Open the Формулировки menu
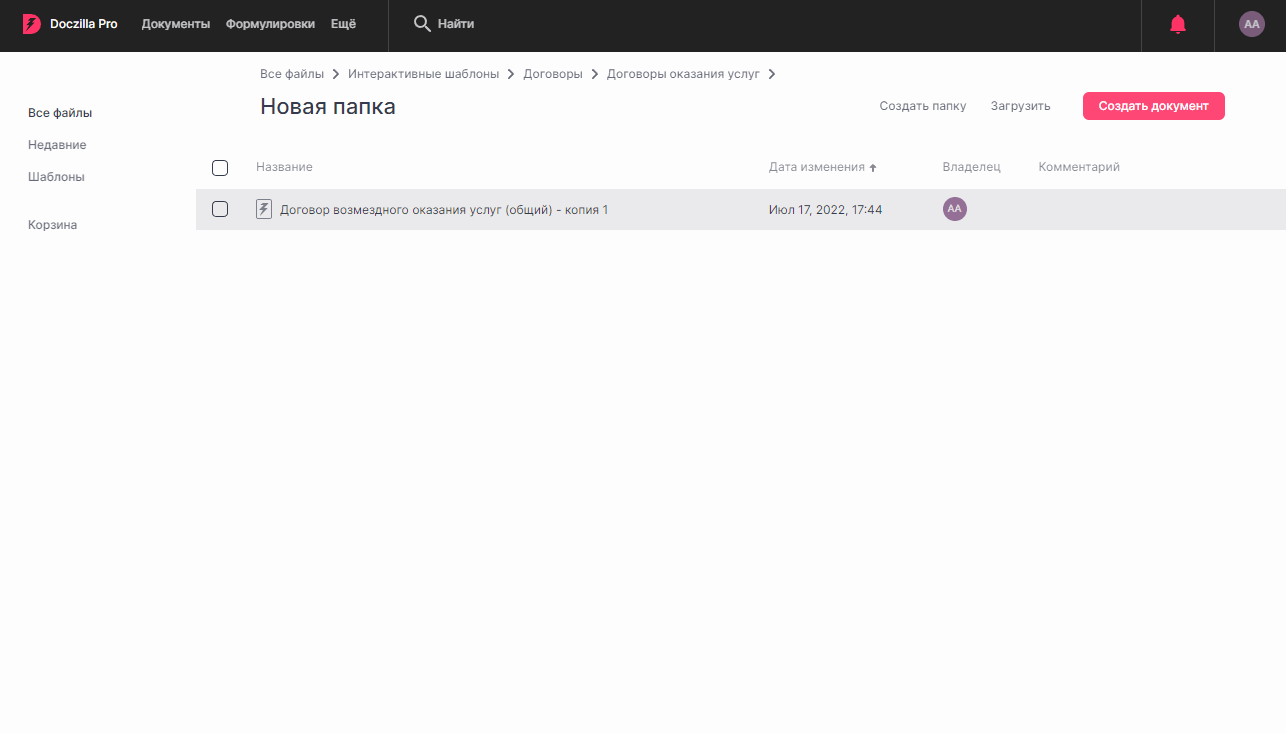 [270, 24]
